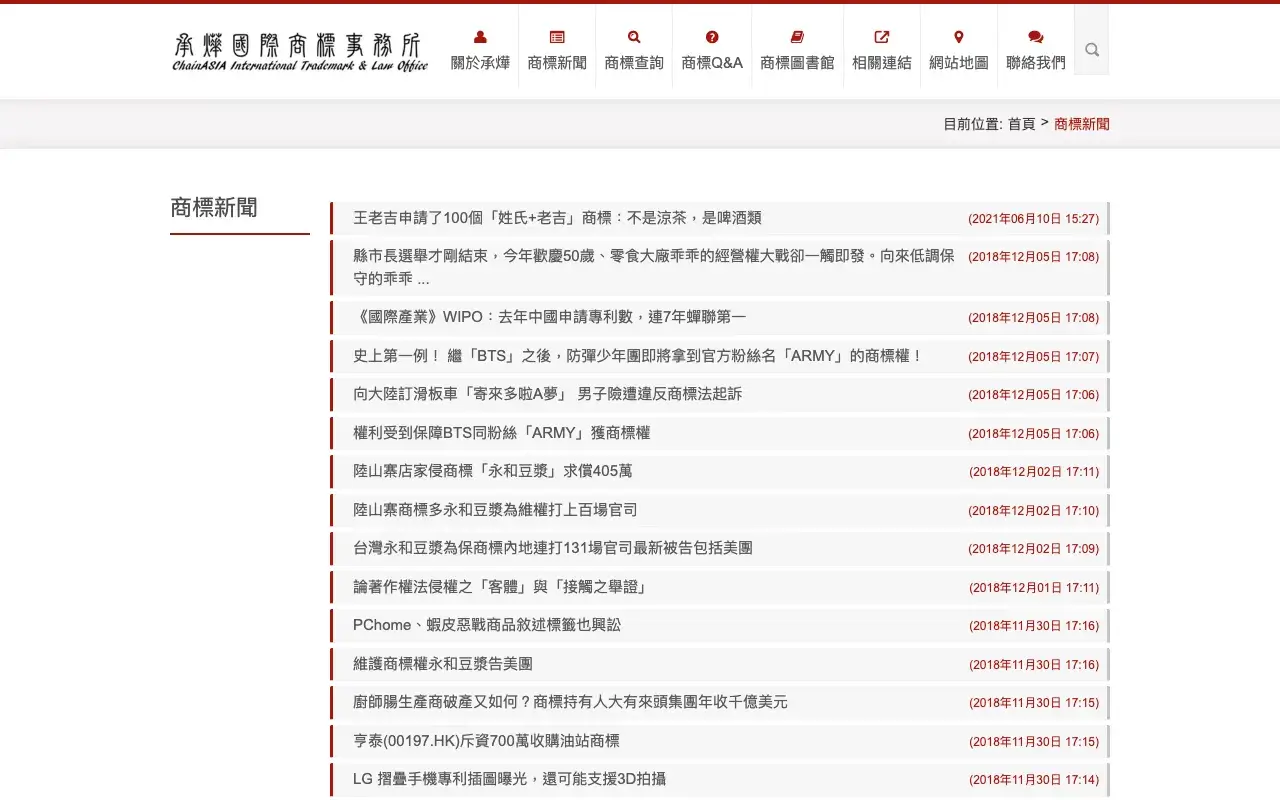Open the LG 摺疊手機專利 article

click(x=510, y=779)
